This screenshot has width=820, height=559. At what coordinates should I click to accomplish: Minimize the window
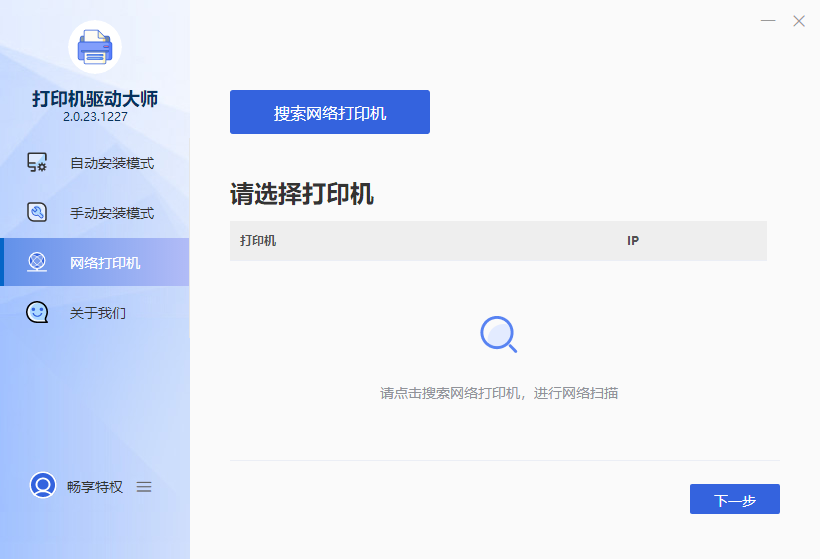[x=768, y=21]
